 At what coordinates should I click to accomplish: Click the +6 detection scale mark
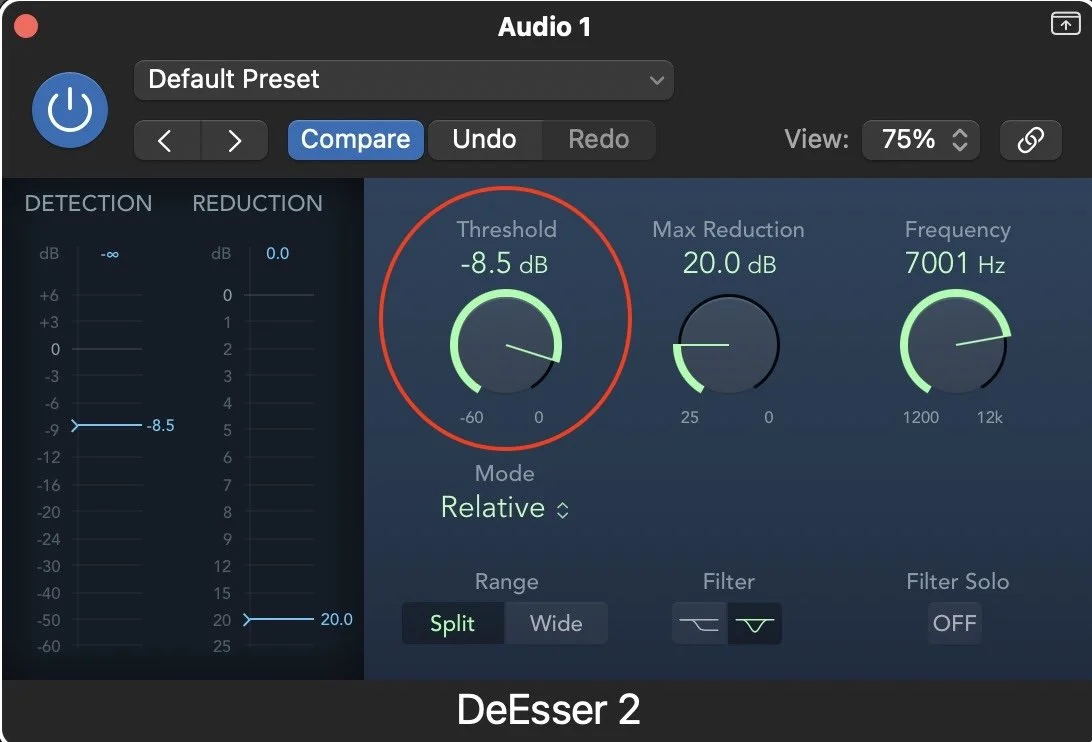49,295
